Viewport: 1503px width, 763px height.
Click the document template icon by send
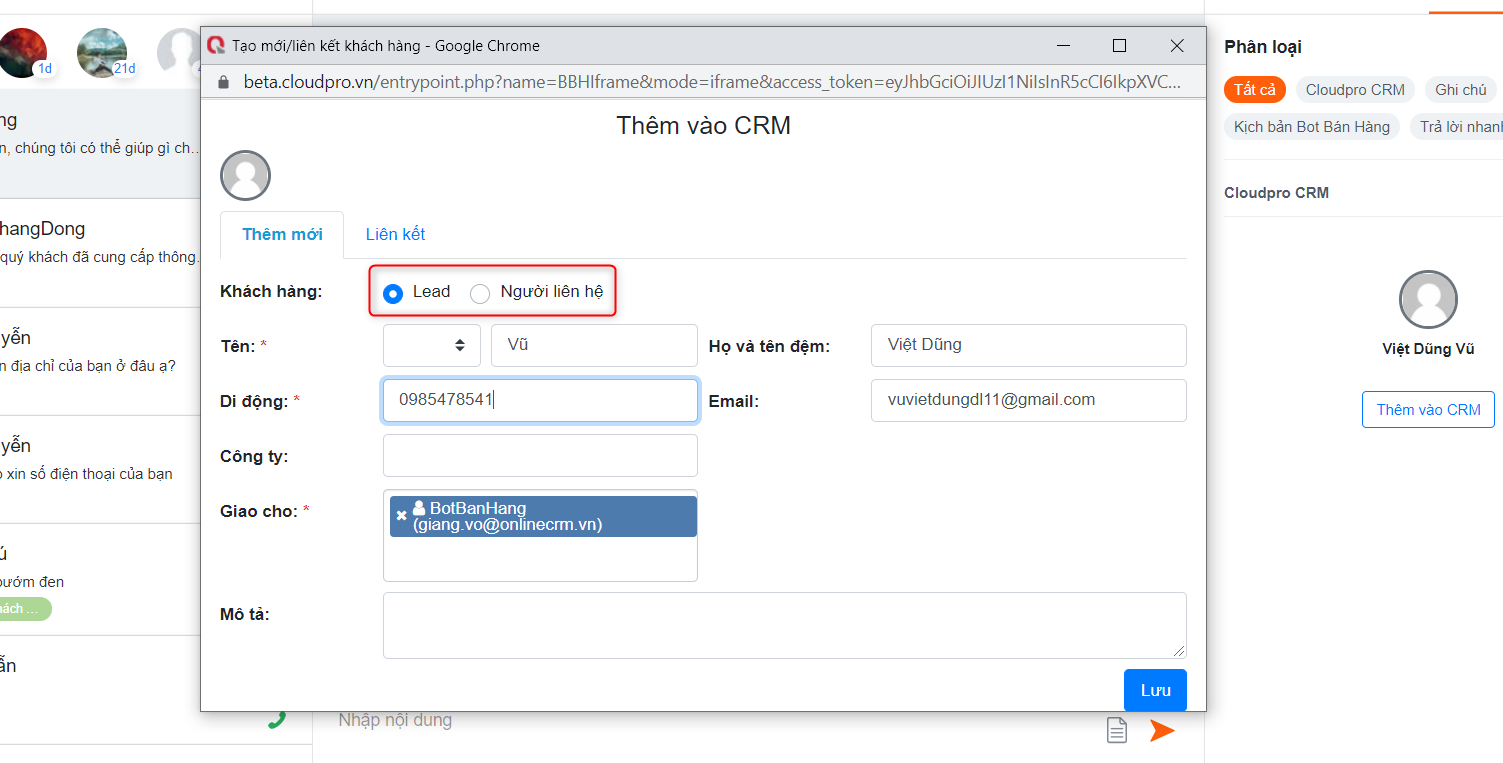coord(1116,731)
